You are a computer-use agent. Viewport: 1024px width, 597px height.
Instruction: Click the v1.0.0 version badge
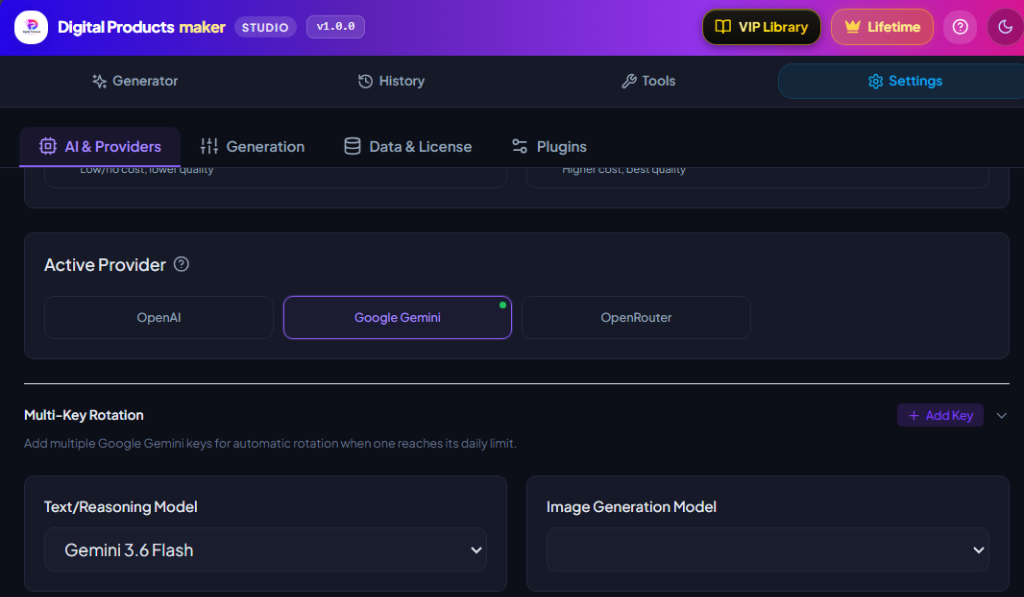pos(336,27)
